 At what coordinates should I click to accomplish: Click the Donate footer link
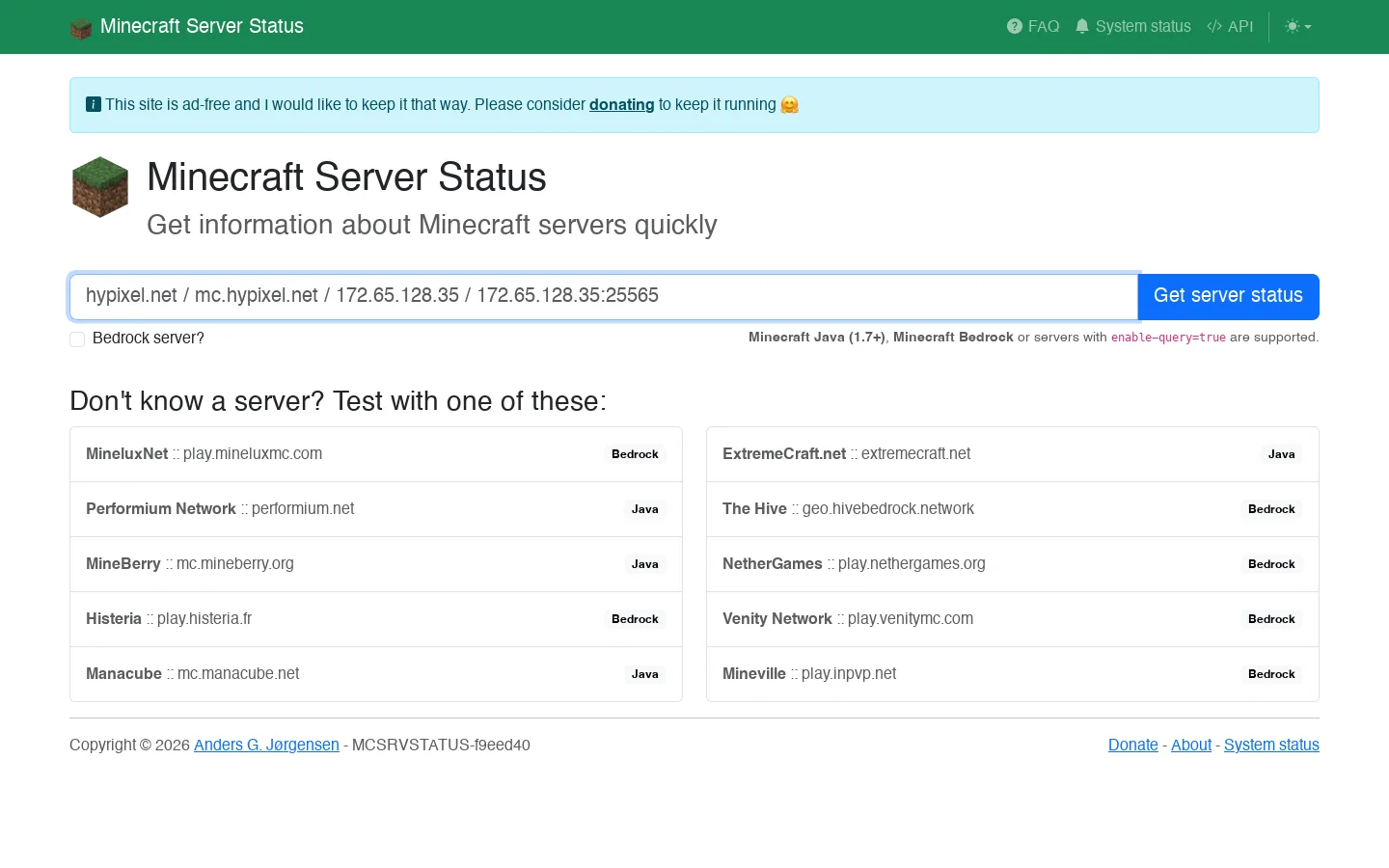[x=1133, y=745]
